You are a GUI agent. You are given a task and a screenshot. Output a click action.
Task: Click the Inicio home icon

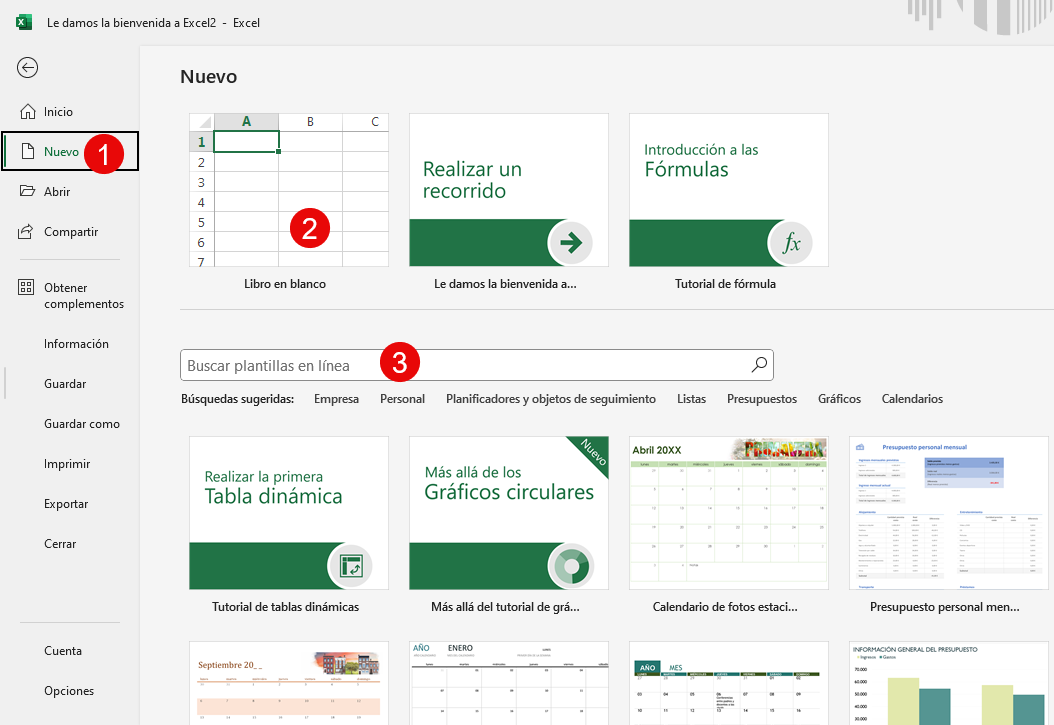pos(28,112)
